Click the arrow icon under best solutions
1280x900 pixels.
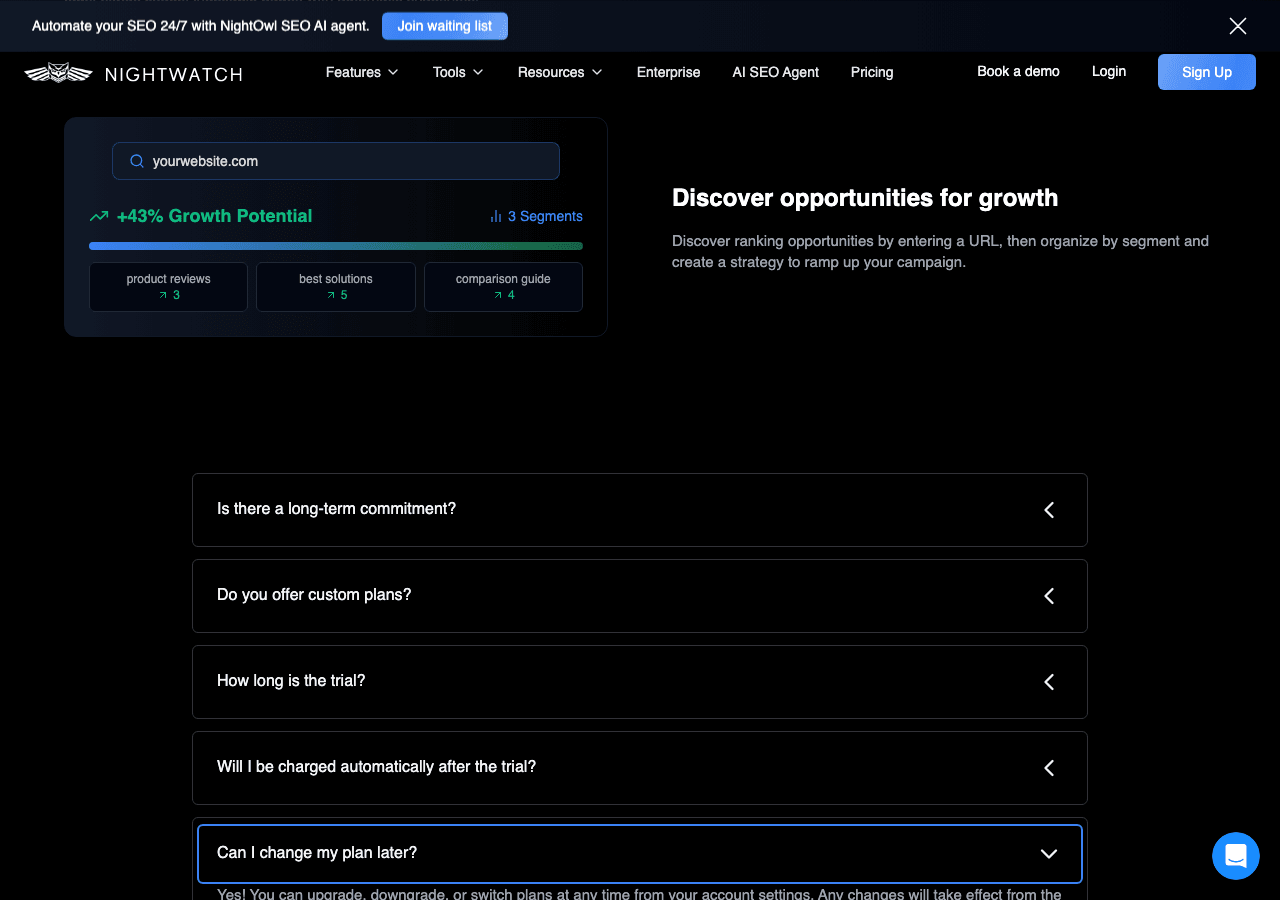point(331,295)
